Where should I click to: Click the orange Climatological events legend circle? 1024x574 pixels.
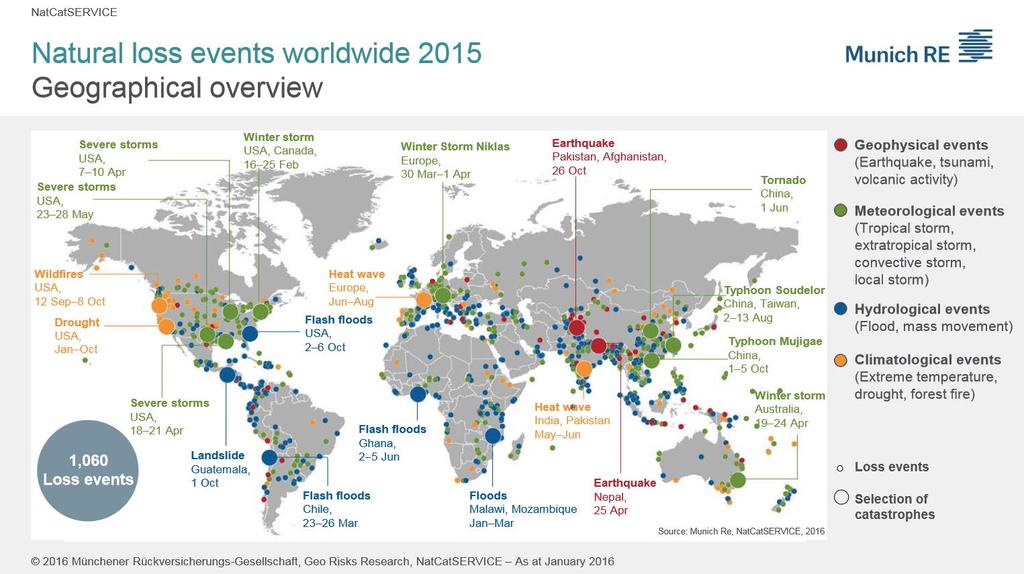[841, 360]
